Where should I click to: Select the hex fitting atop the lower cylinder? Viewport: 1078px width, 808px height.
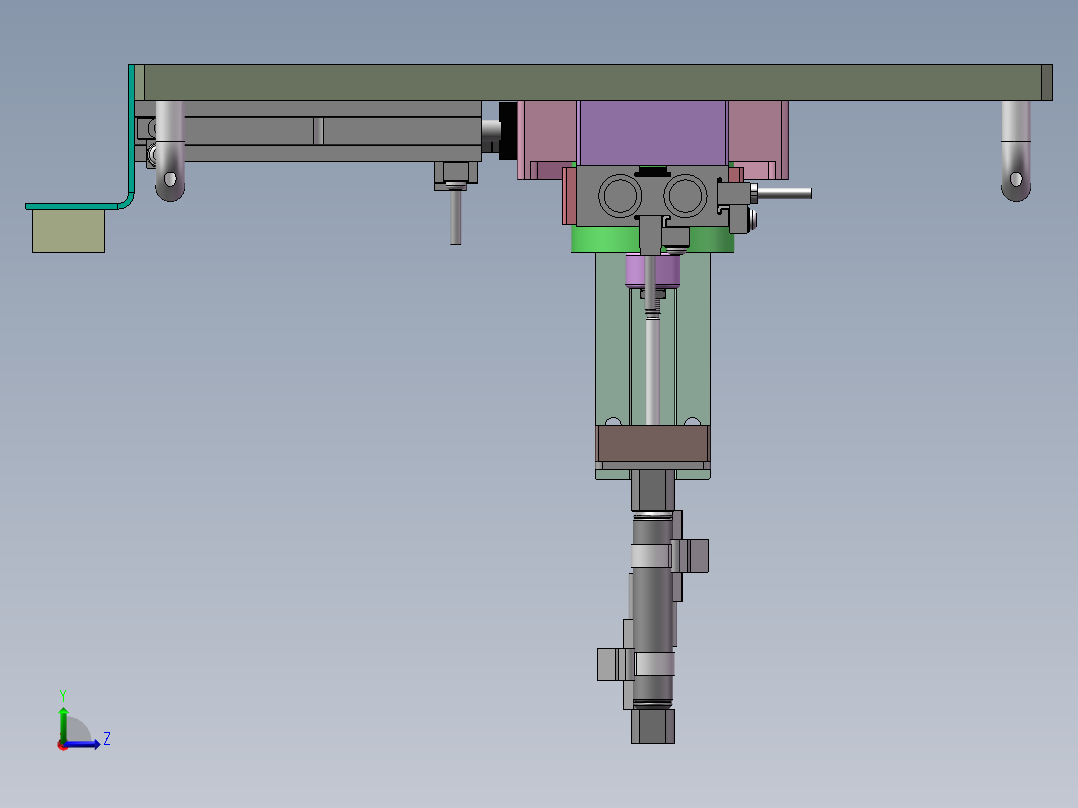point(652,490)
